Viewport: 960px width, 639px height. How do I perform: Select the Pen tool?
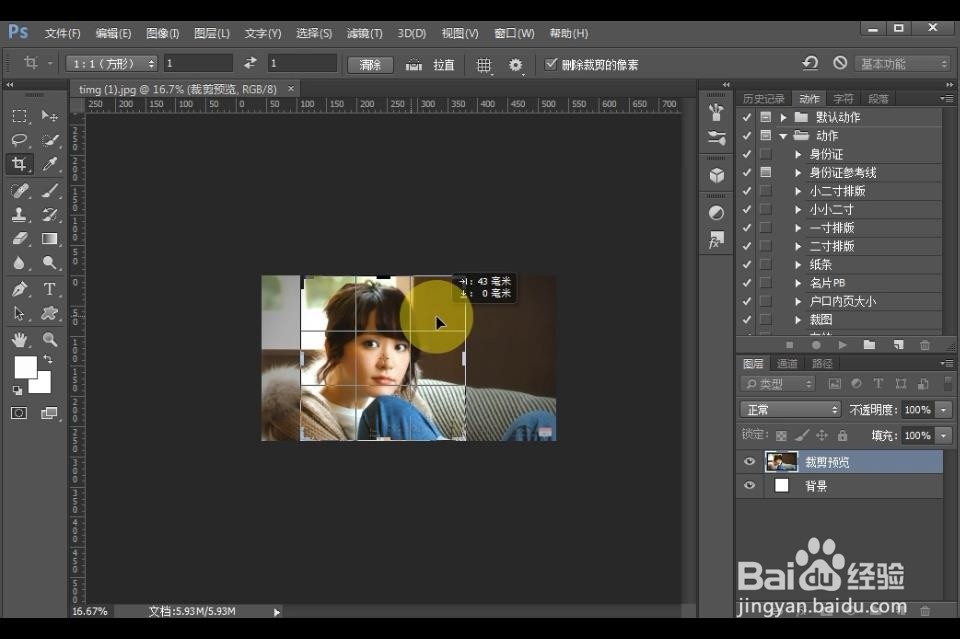coord(19,289)
